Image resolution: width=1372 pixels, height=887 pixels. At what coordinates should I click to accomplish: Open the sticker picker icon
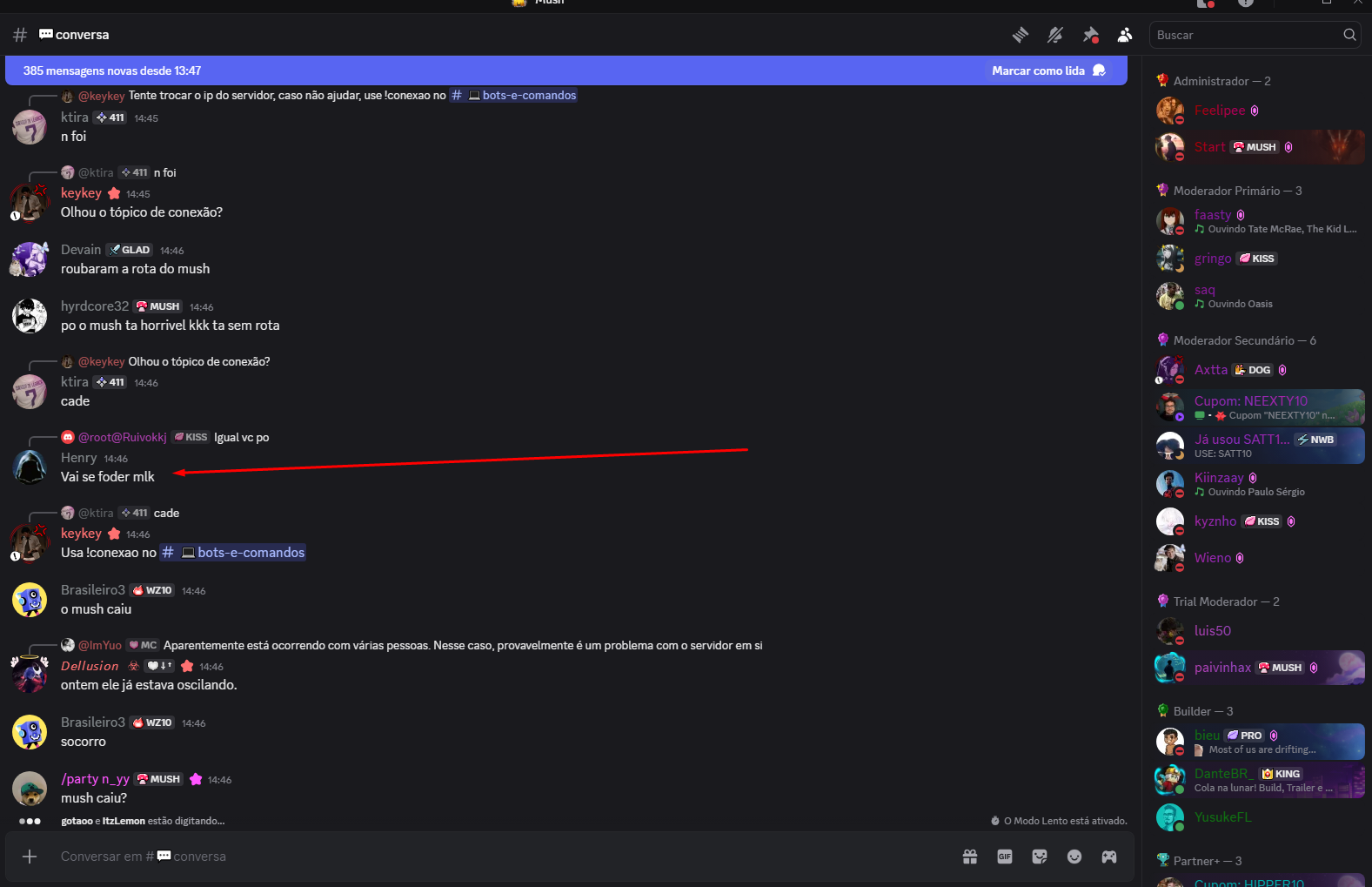(x=1040, y=857)
